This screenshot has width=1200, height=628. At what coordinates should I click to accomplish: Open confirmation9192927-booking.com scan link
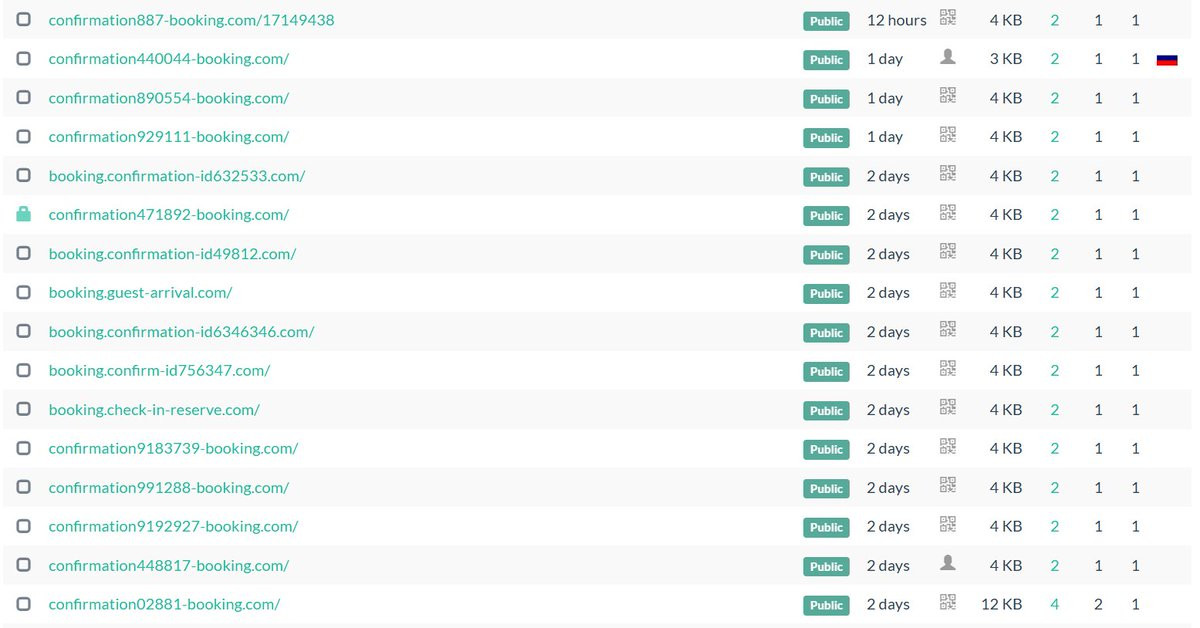point(174,527)
